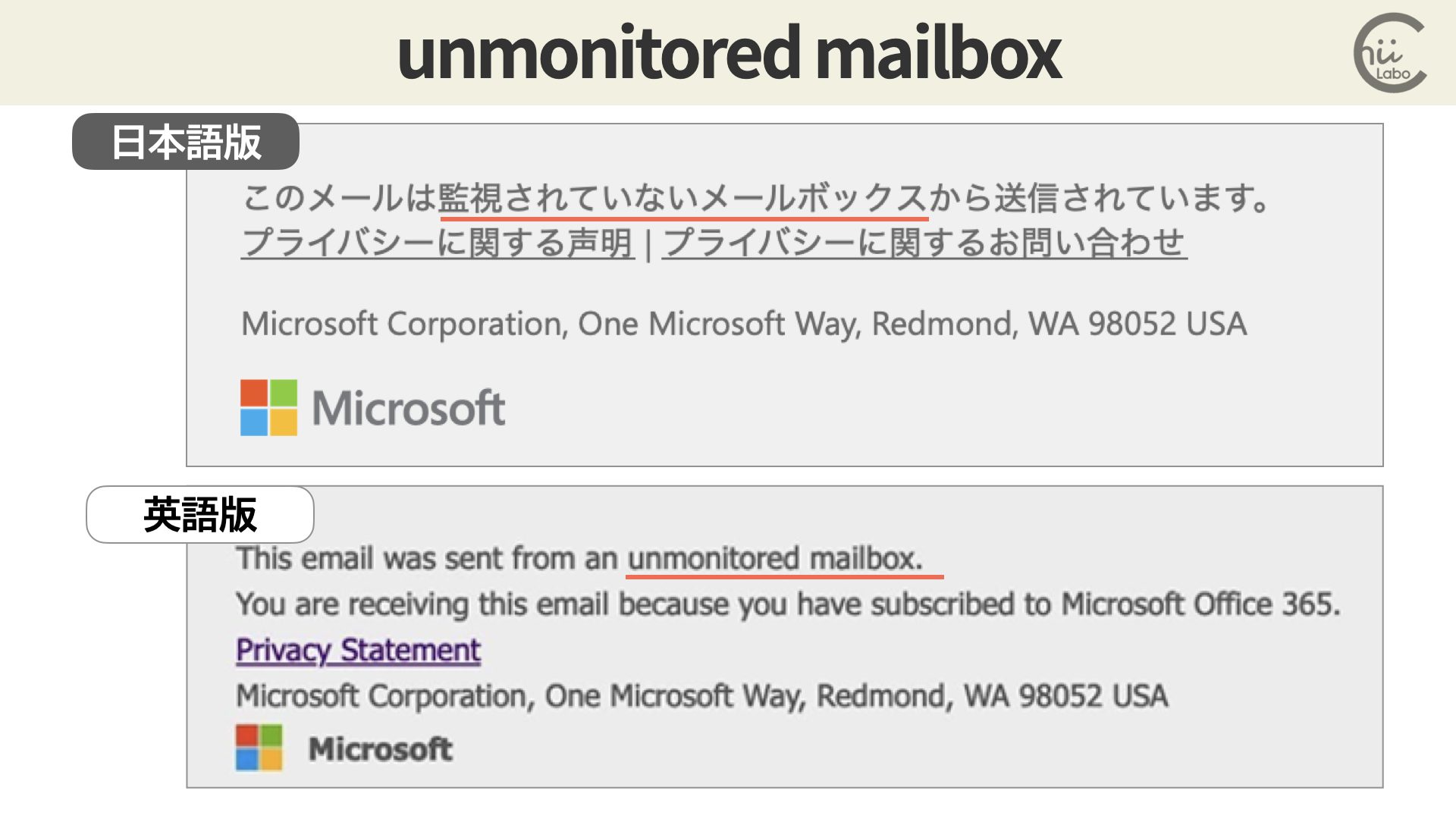Click the underlined 監視されていないメールボックス phrase
Viewport: 1456px width, 819px height.
pos(682,199)
